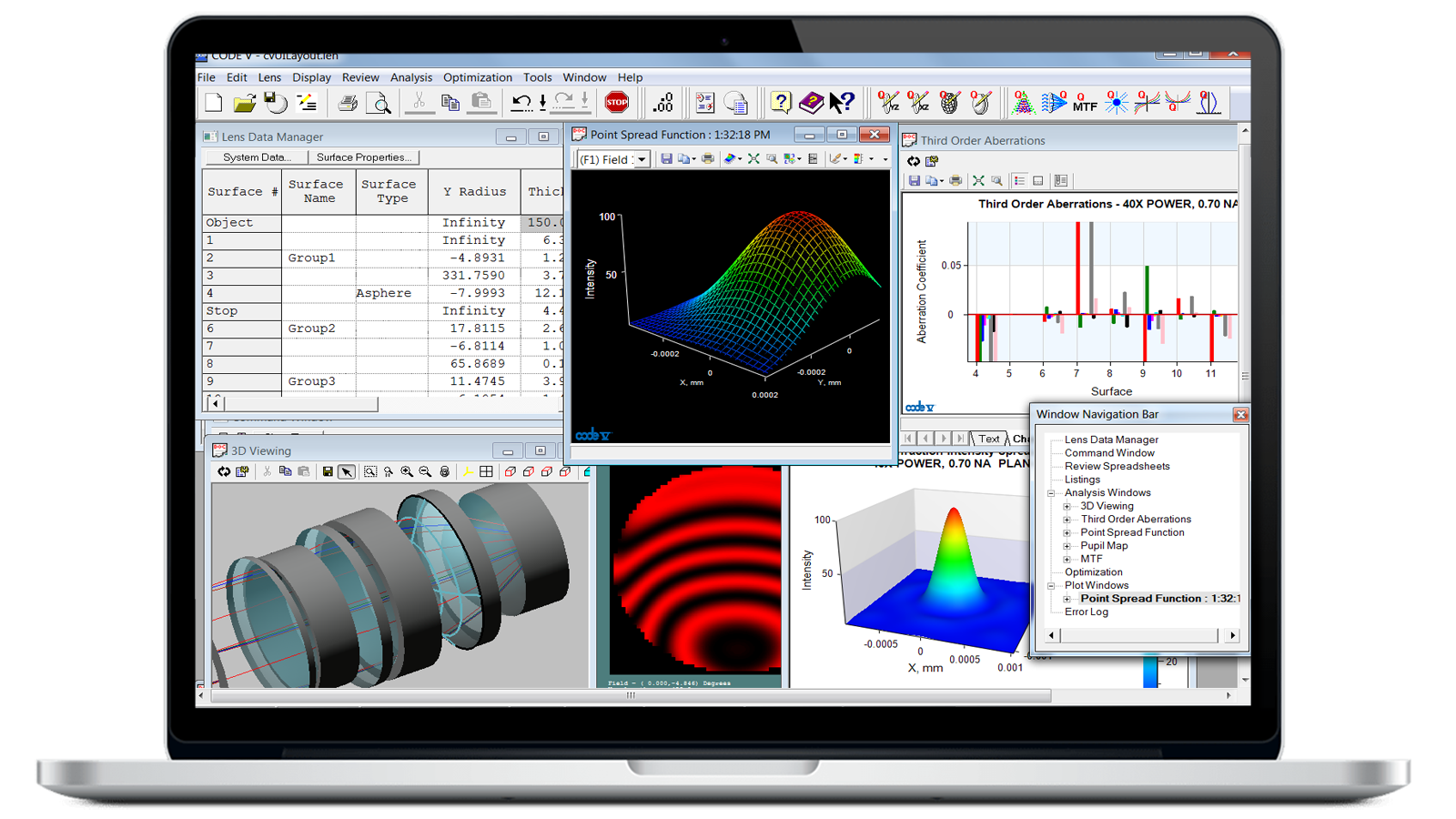Click the Print icon in main toolbar
The image size is (1456, 819).
point(348,103)
